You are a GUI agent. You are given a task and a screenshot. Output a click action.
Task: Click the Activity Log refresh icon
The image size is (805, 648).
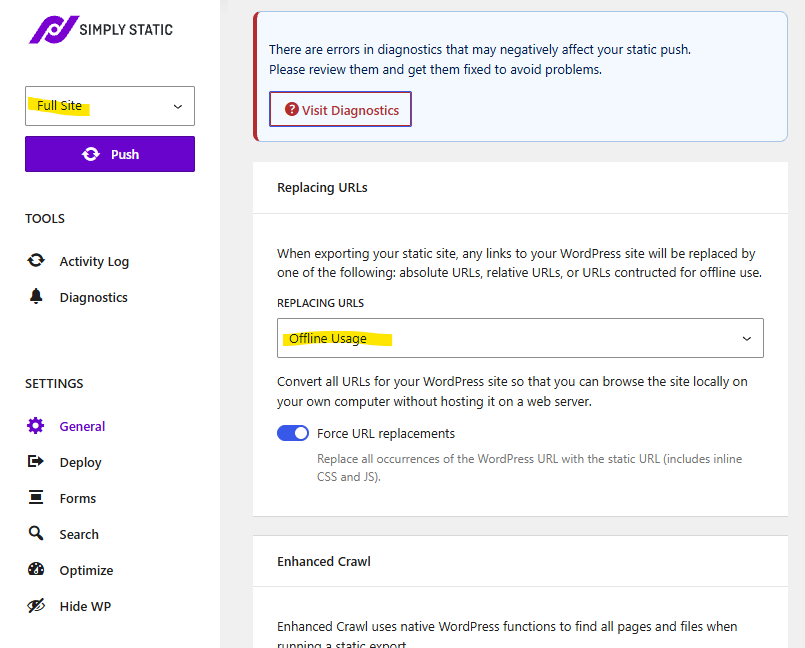click(36, 260)
